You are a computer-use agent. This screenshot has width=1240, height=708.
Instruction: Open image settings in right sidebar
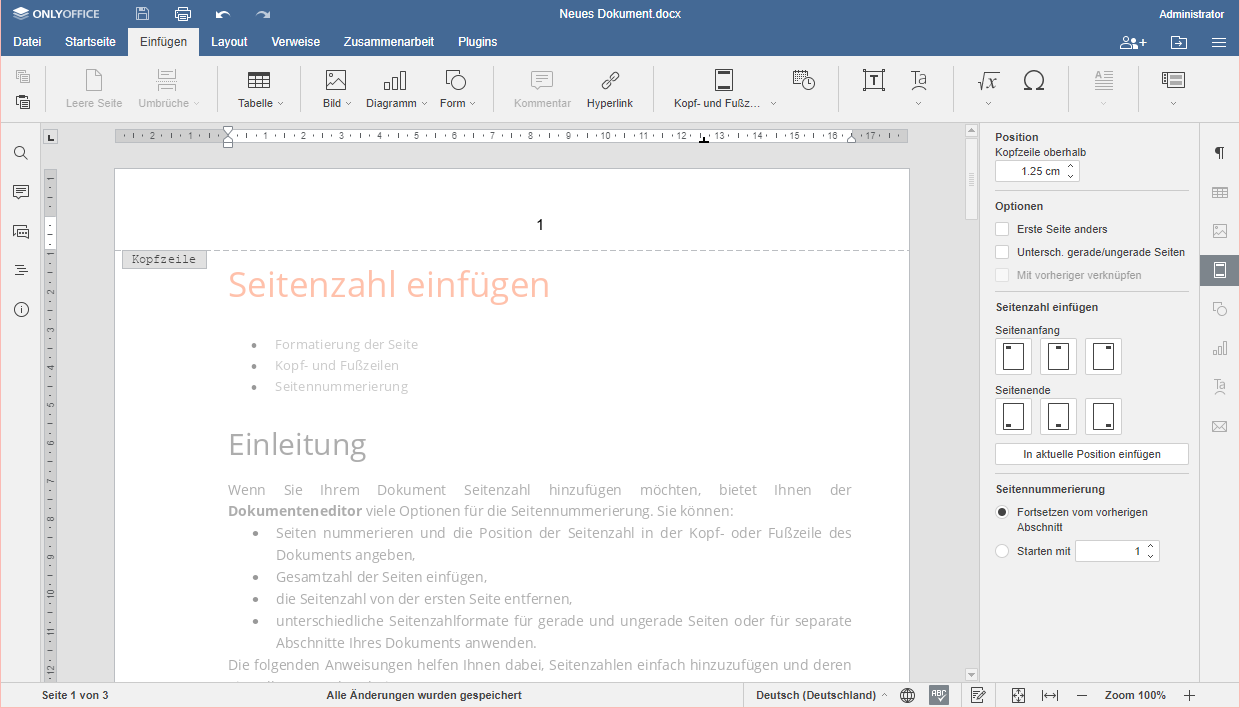pyautogui.click(x=1220, y=231)
